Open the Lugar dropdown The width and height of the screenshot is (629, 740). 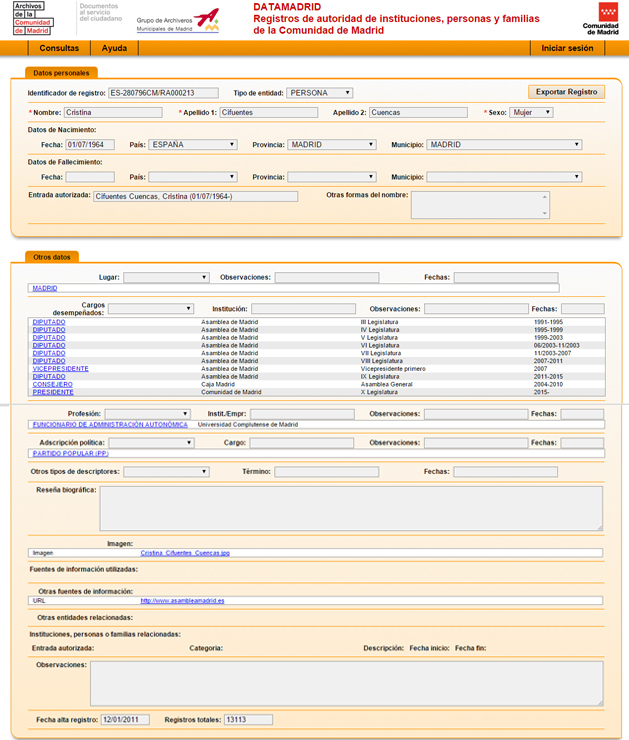click(166, 278)
